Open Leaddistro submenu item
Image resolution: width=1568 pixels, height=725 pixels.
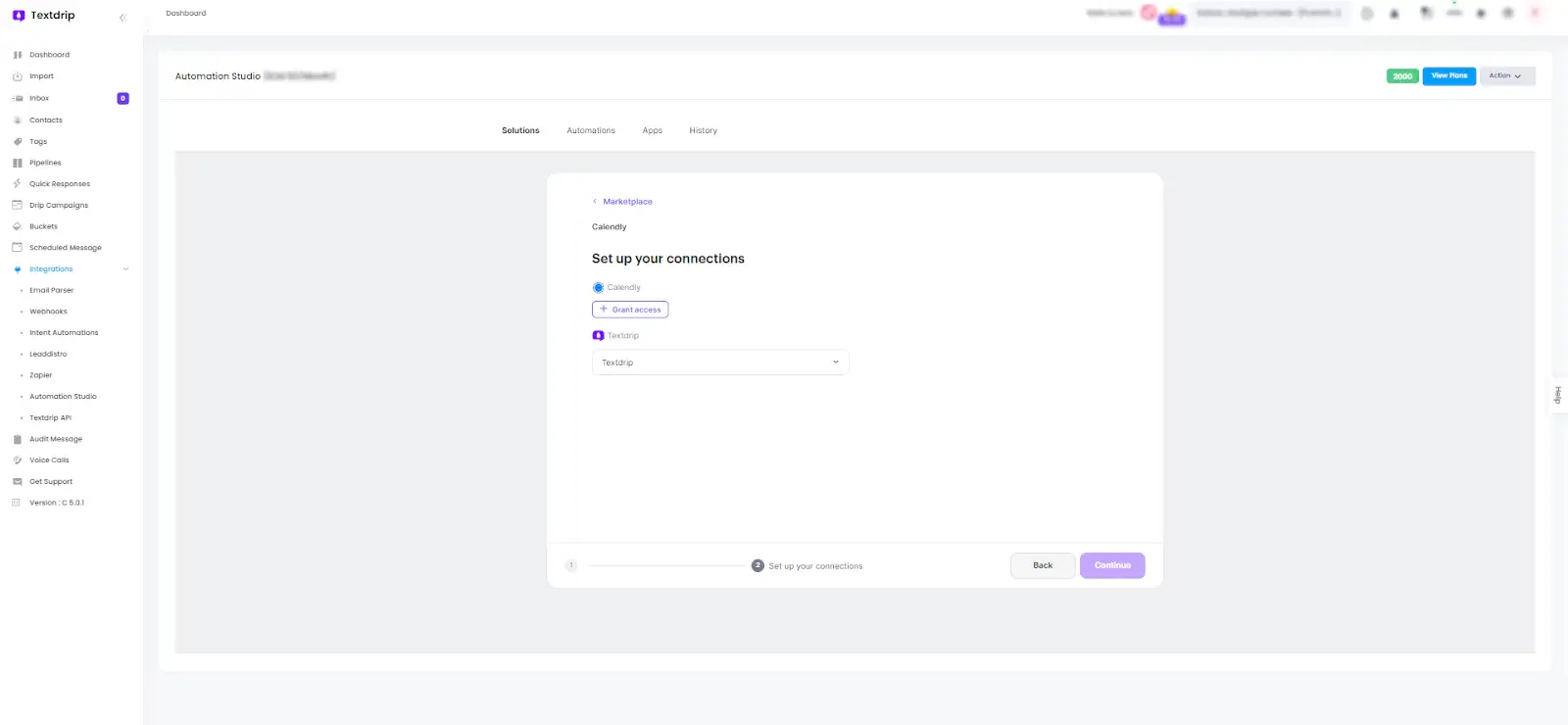click(48, 354)
